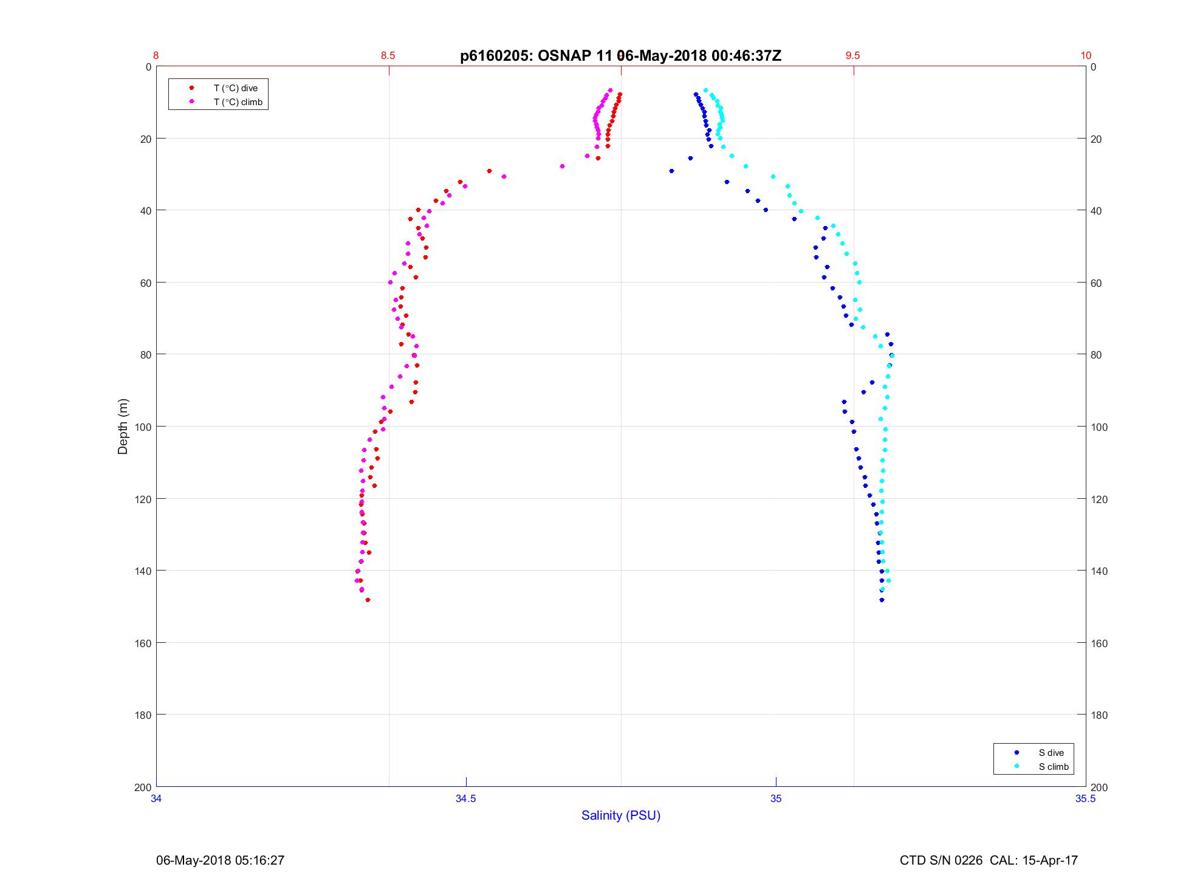1200x885 pixels.
Task: Click the "200" tick on the left depth axis
Action: tap(143, 787)
